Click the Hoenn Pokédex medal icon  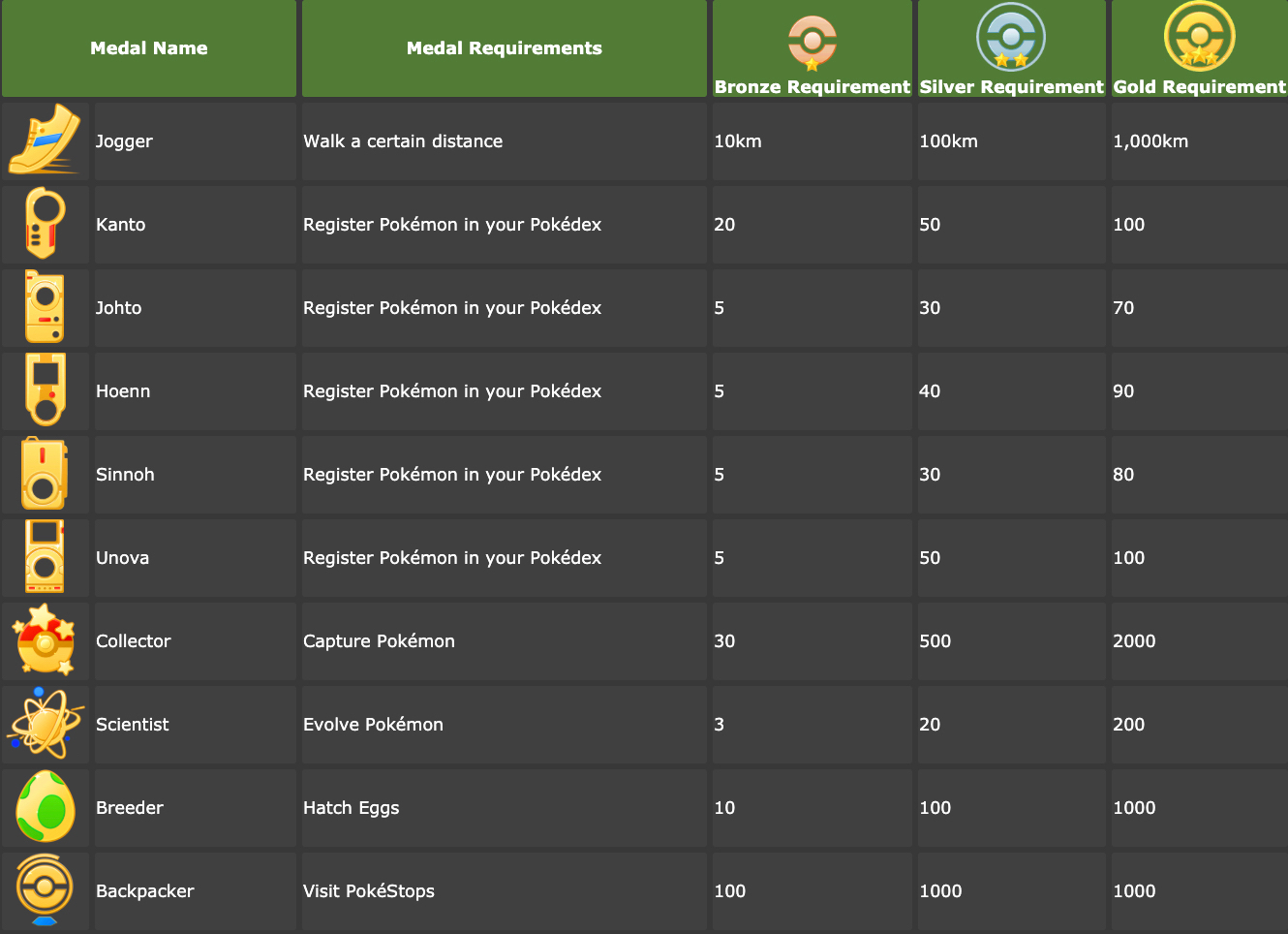click(x=45, y=390)
